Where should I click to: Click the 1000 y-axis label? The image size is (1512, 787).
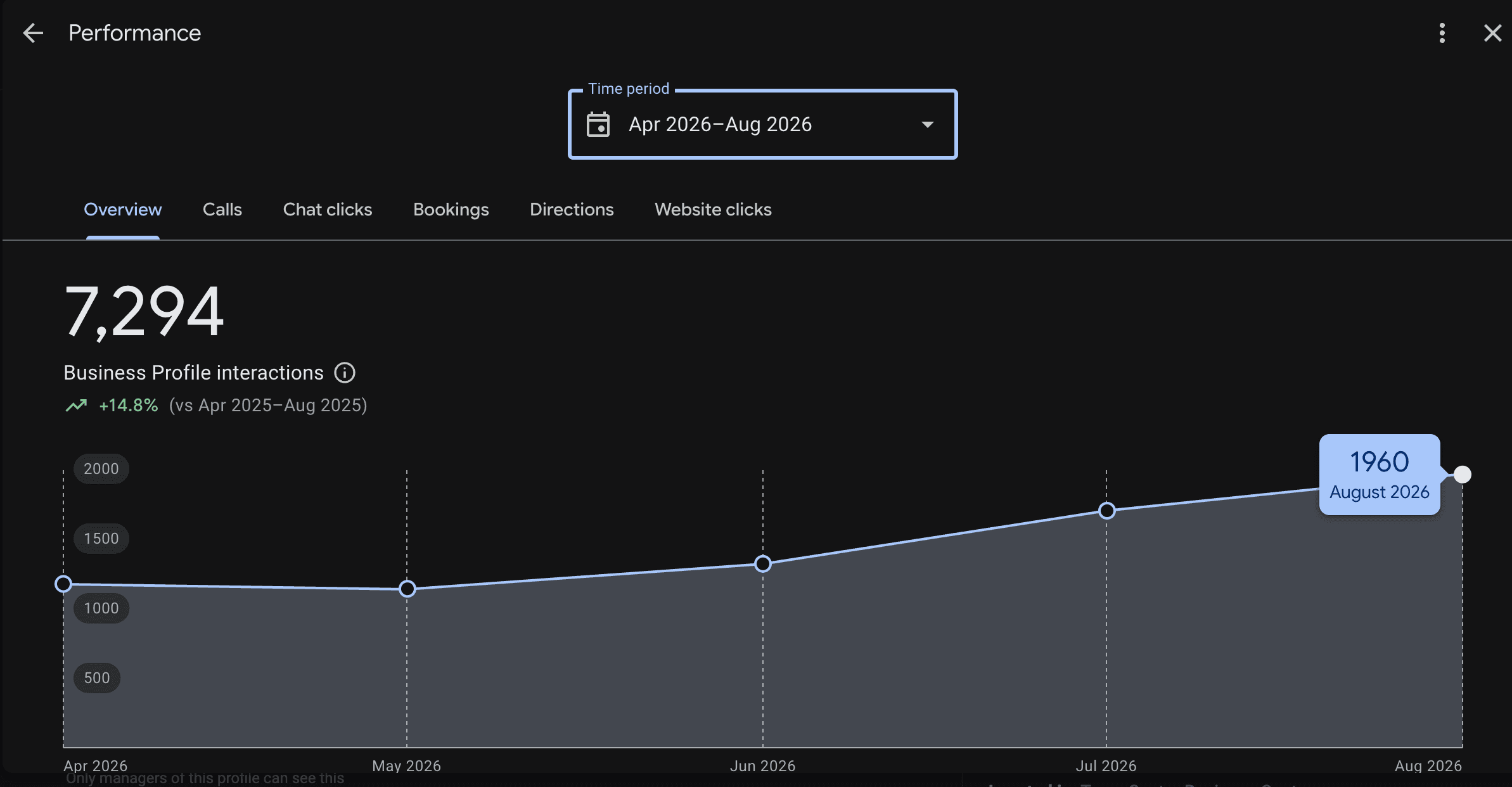point(101,608)
